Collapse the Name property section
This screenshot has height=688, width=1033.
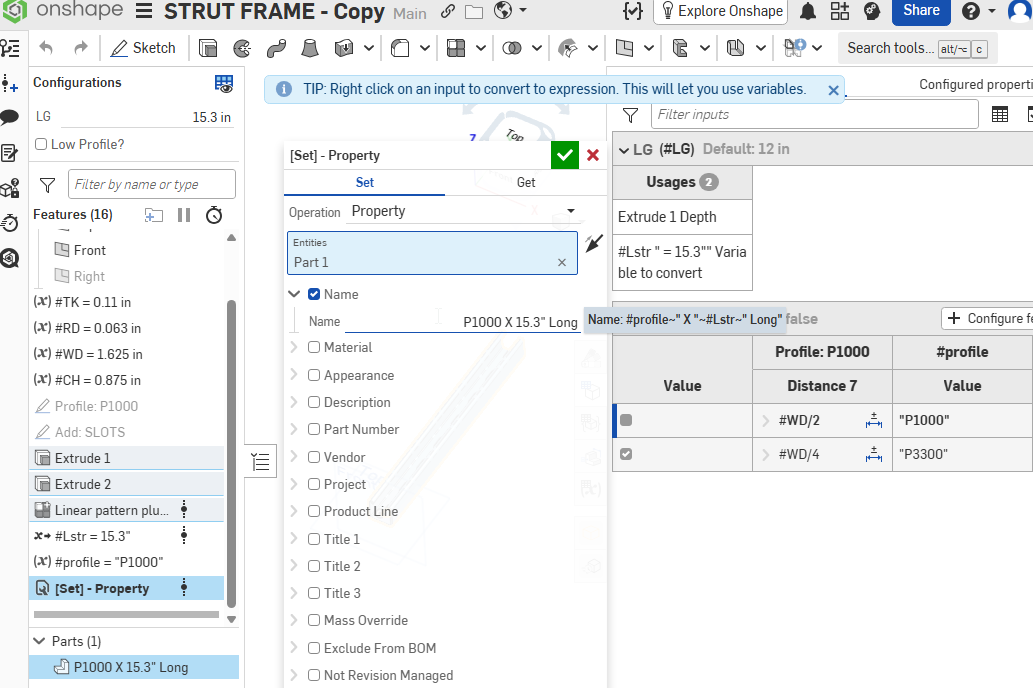[x=294, y=294]
